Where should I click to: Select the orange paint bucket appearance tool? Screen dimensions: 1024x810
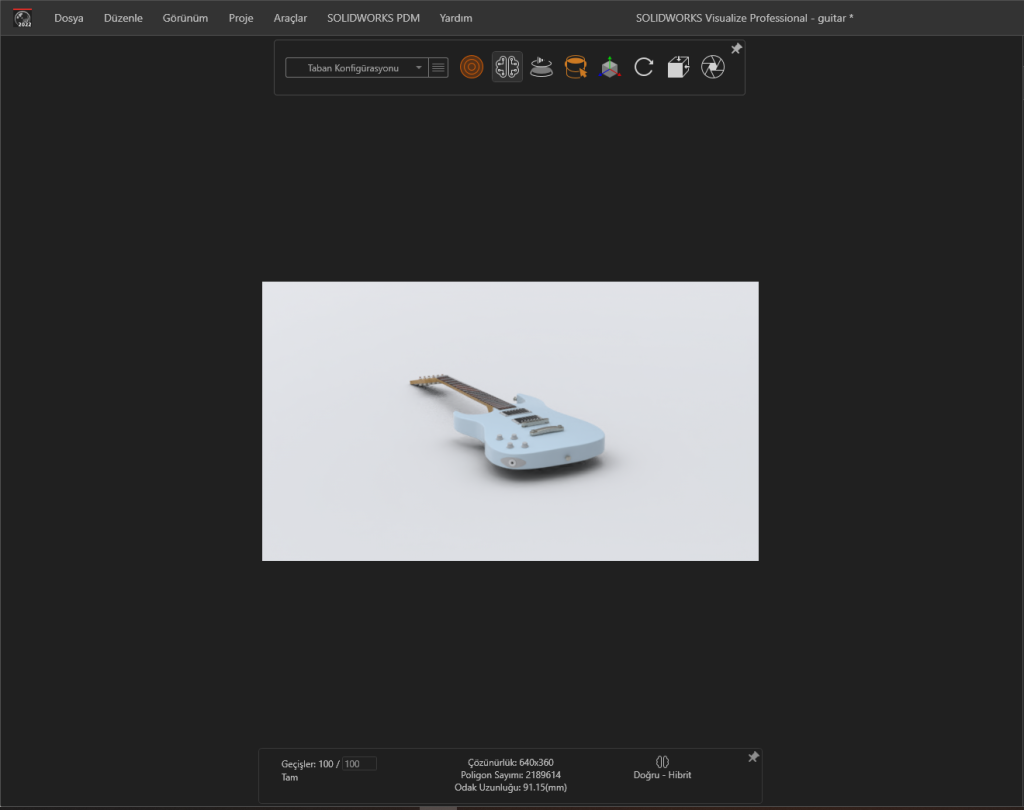[x=575, y=67]
